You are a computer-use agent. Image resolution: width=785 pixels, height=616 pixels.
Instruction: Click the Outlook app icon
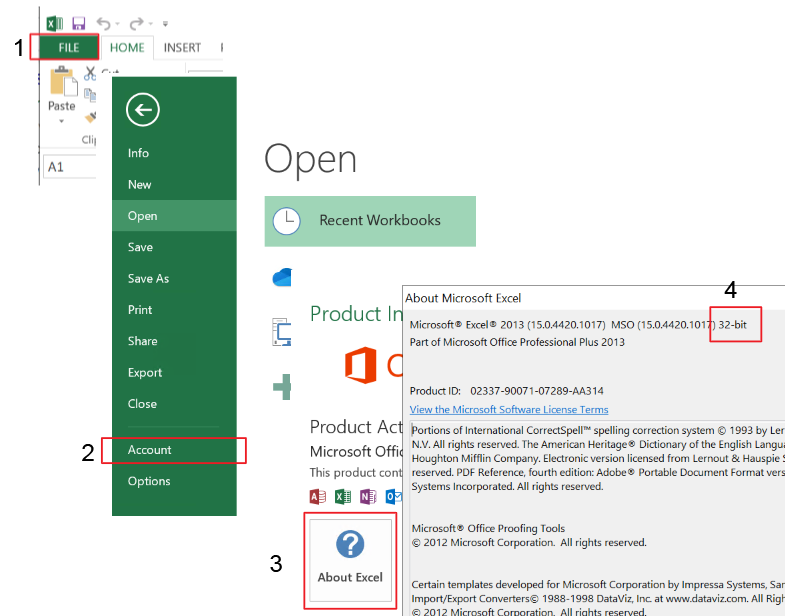click(394, 496)
